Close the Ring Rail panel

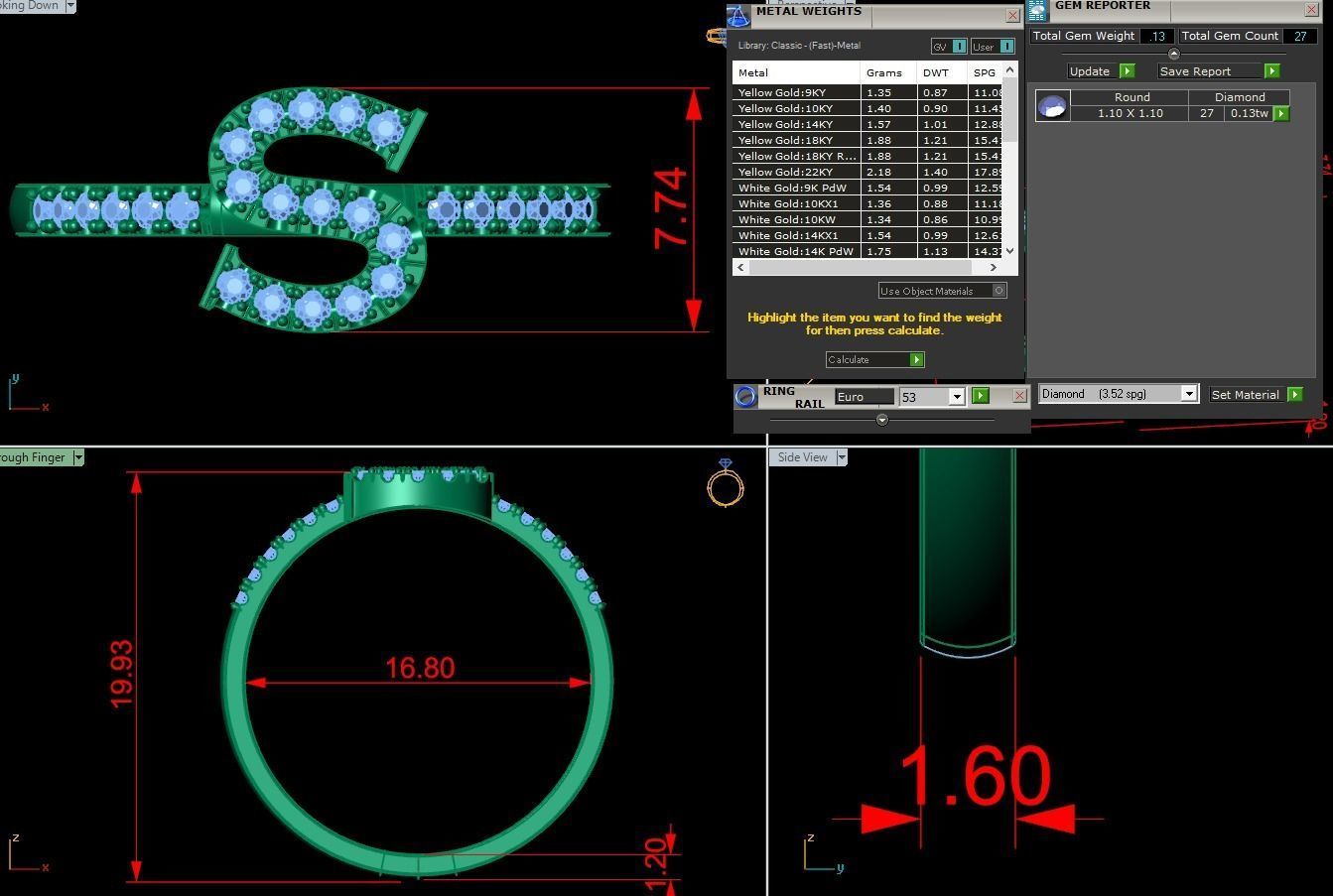[1019, 396]
